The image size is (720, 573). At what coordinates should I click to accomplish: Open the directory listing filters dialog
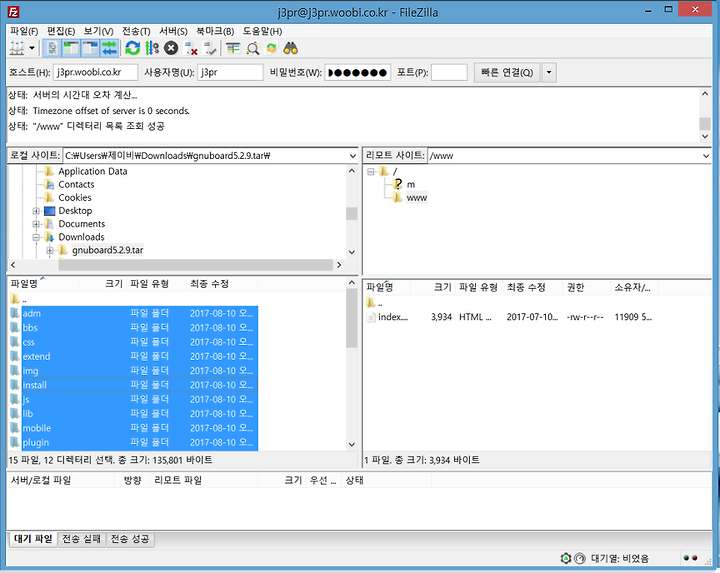tap(233, 48)
